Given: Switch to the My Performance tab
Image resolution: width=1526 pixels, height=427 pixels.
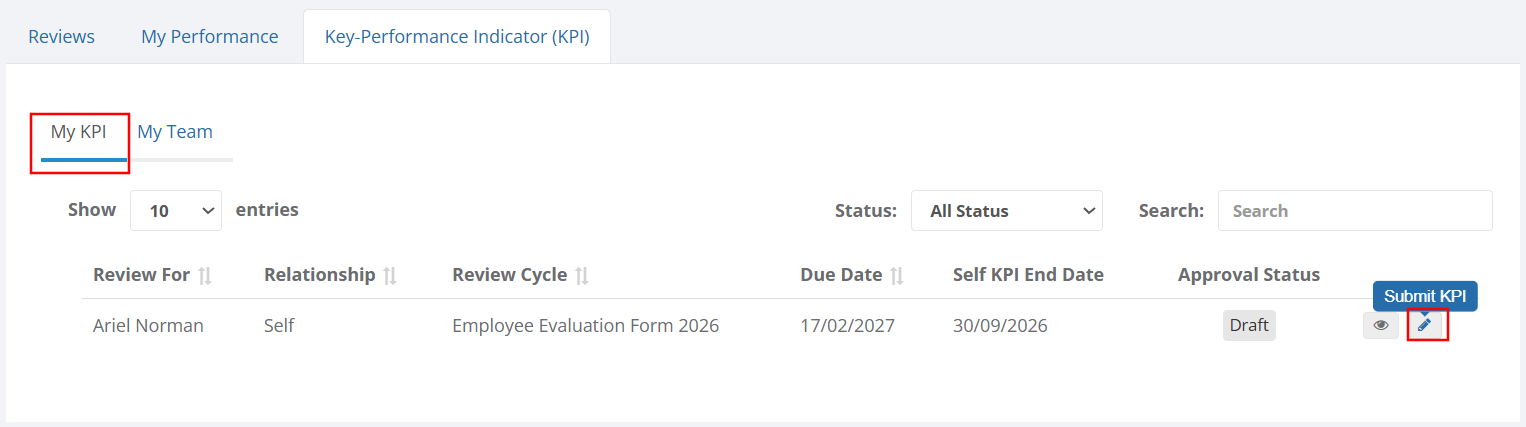Looking at the screenshot, I should [210, 37].
